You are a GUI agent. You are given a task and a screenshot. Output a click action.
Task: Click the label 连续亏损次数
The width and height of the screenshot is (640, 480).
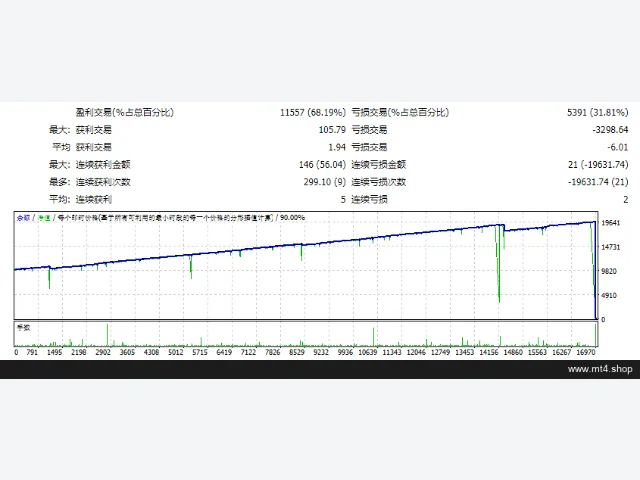[379, 182]
